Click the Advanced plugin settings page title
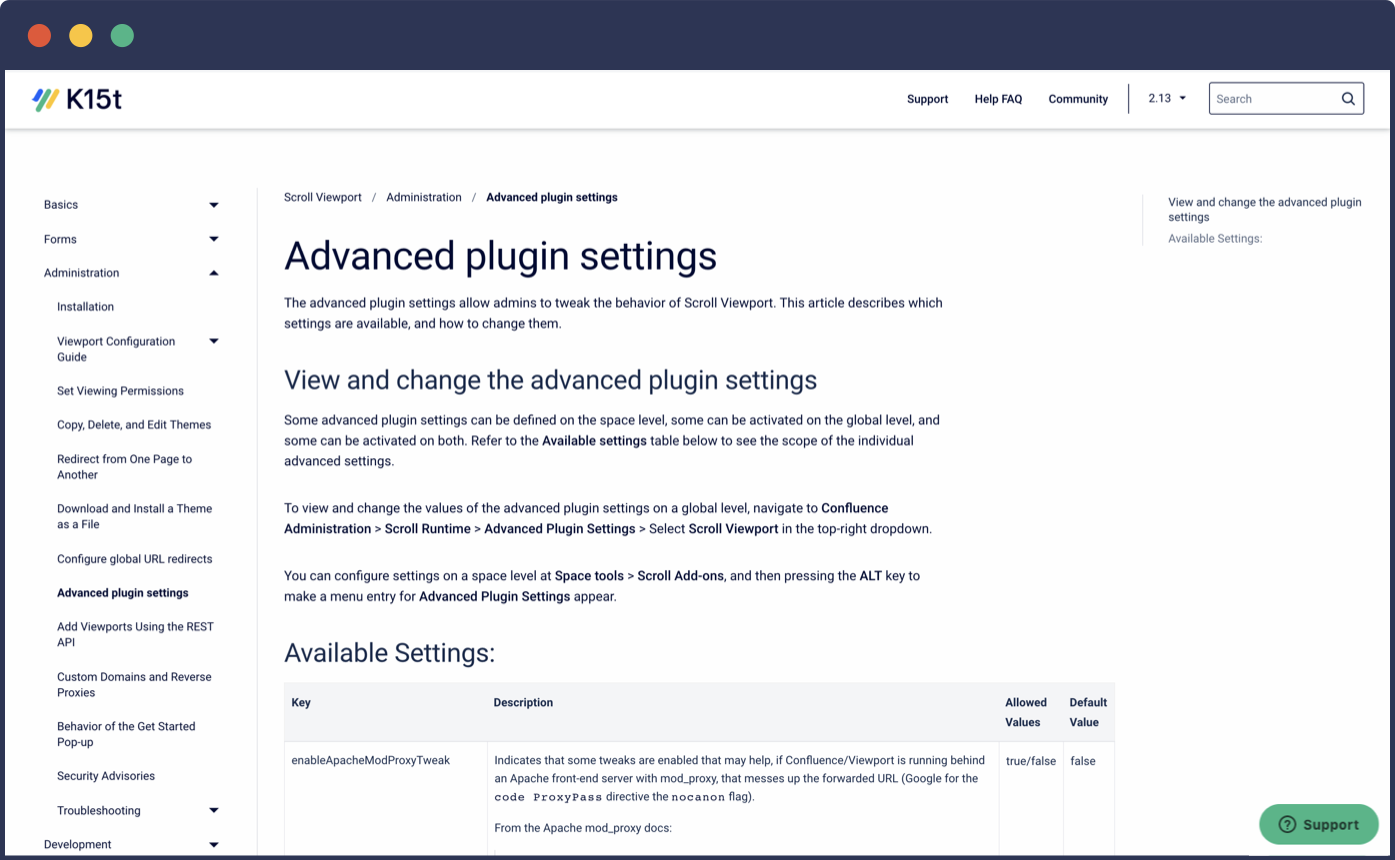1395x860 pixels. tap(501, 256)
